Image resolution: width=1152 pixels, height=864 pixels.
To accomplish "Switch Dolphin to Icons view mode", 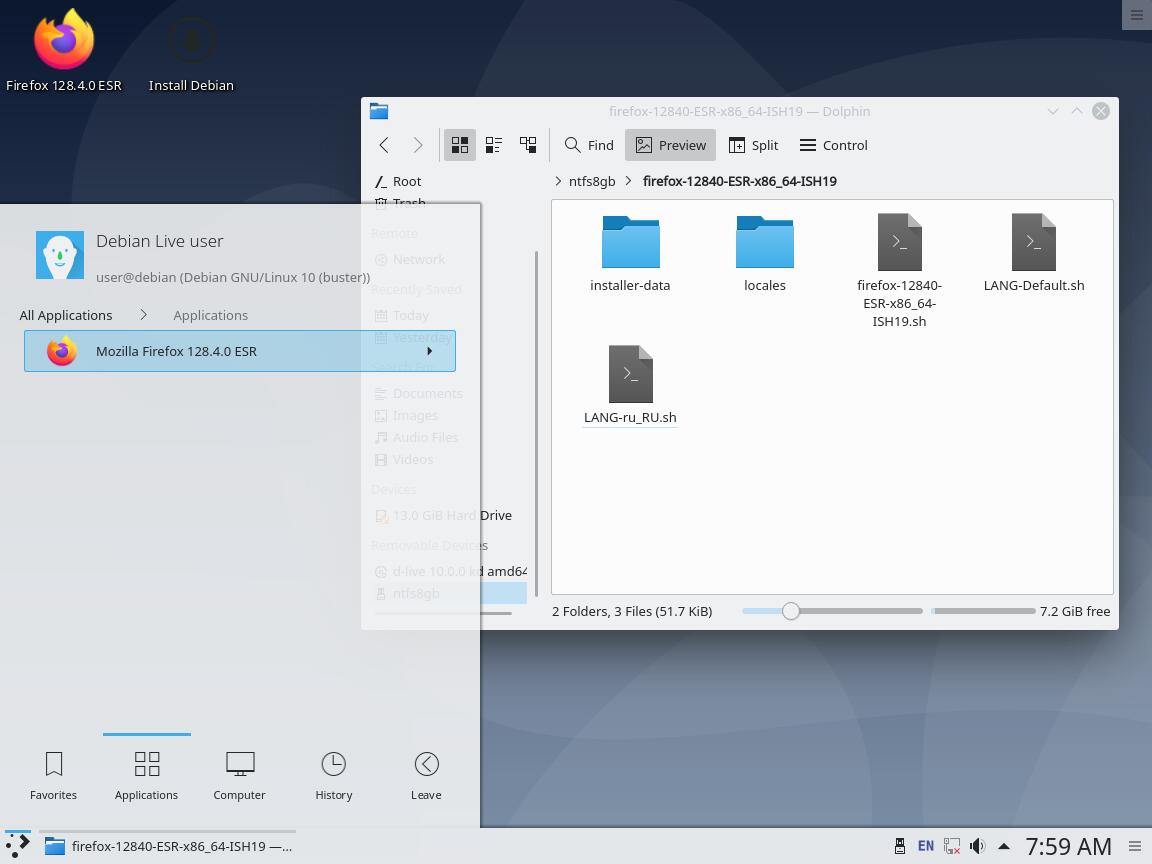I will (x=459, y=145).
